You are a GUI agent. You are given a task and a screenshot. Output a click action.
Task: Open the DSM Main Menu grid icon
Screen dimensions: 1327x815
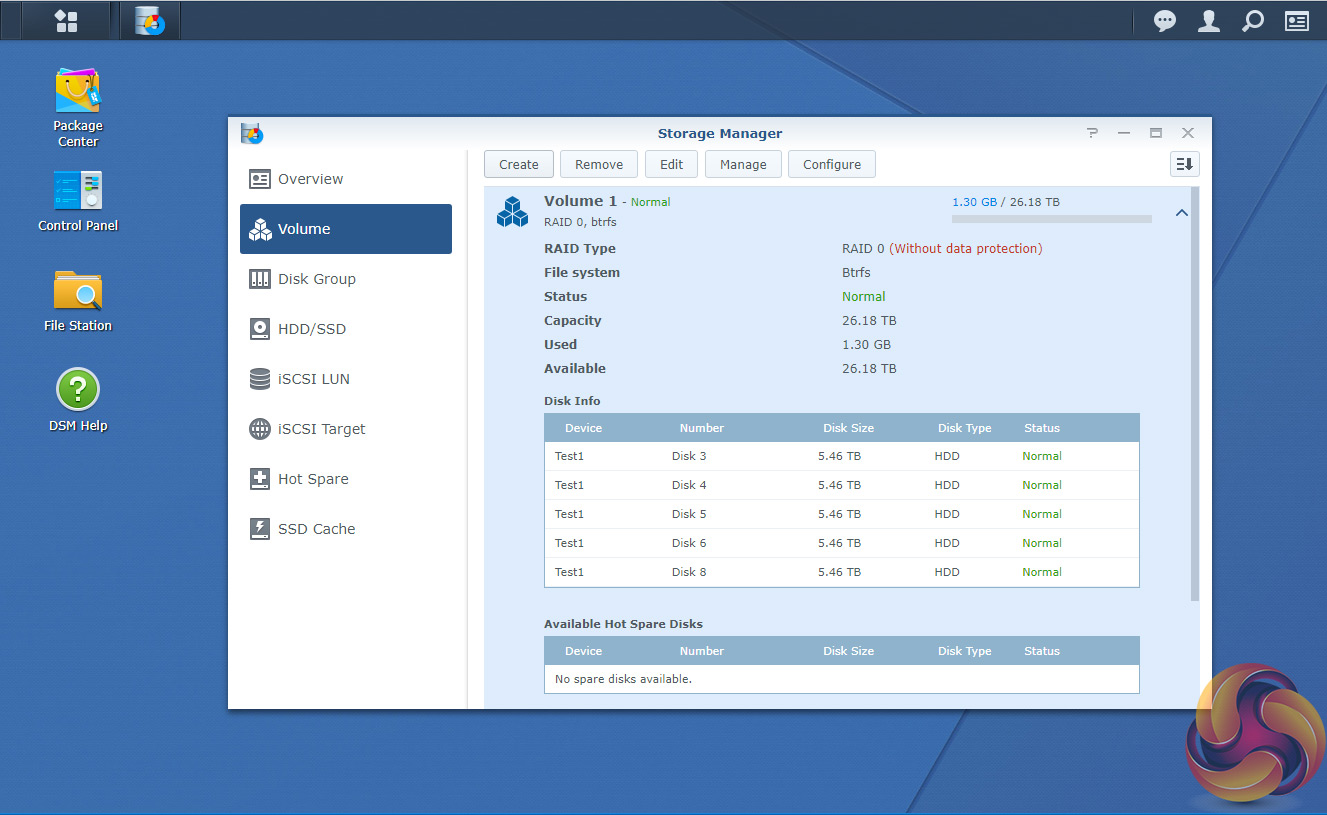coord(66,20)
